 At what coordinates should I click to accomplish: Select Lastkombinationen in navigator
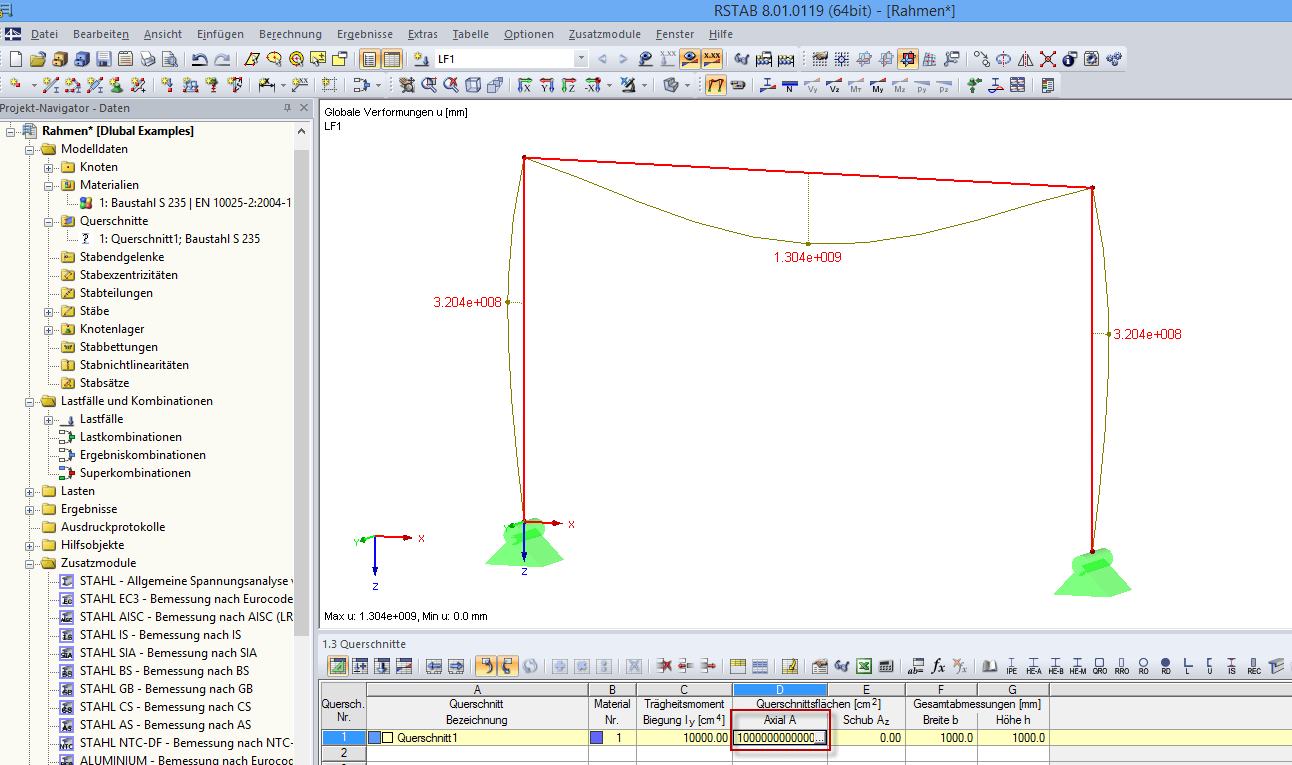(x=131, y=437)
